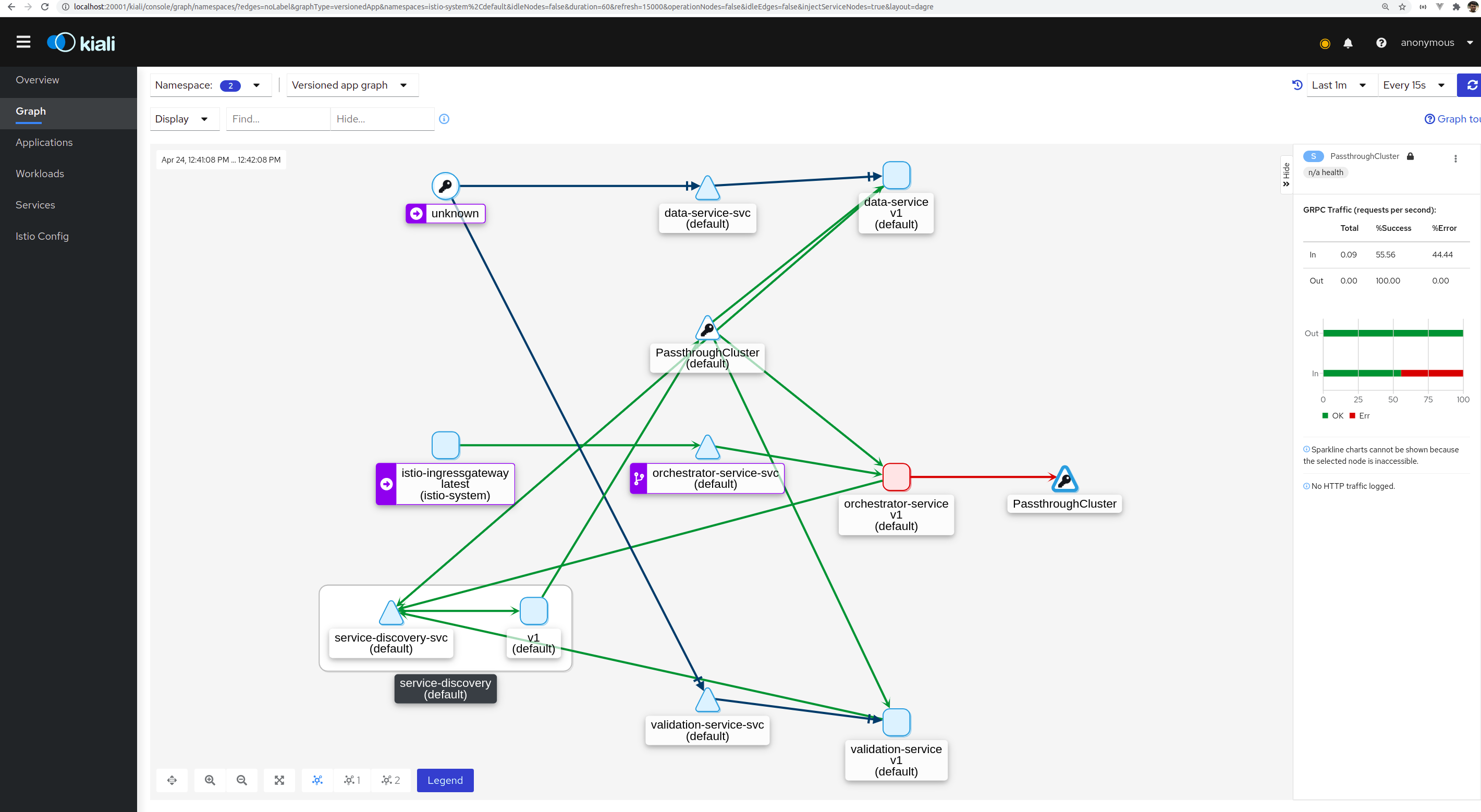Click the refresh button in the toolbar
Image resolution: width=1481 pixels, height=812 pixels.
click(x=1470, y=85)
